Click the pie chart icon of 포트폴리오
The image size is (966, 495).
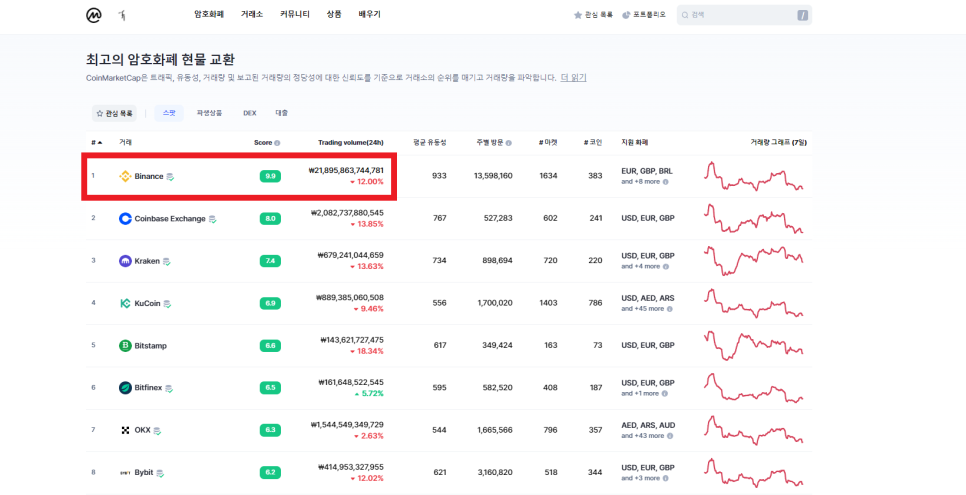click(x=627, y=15)
